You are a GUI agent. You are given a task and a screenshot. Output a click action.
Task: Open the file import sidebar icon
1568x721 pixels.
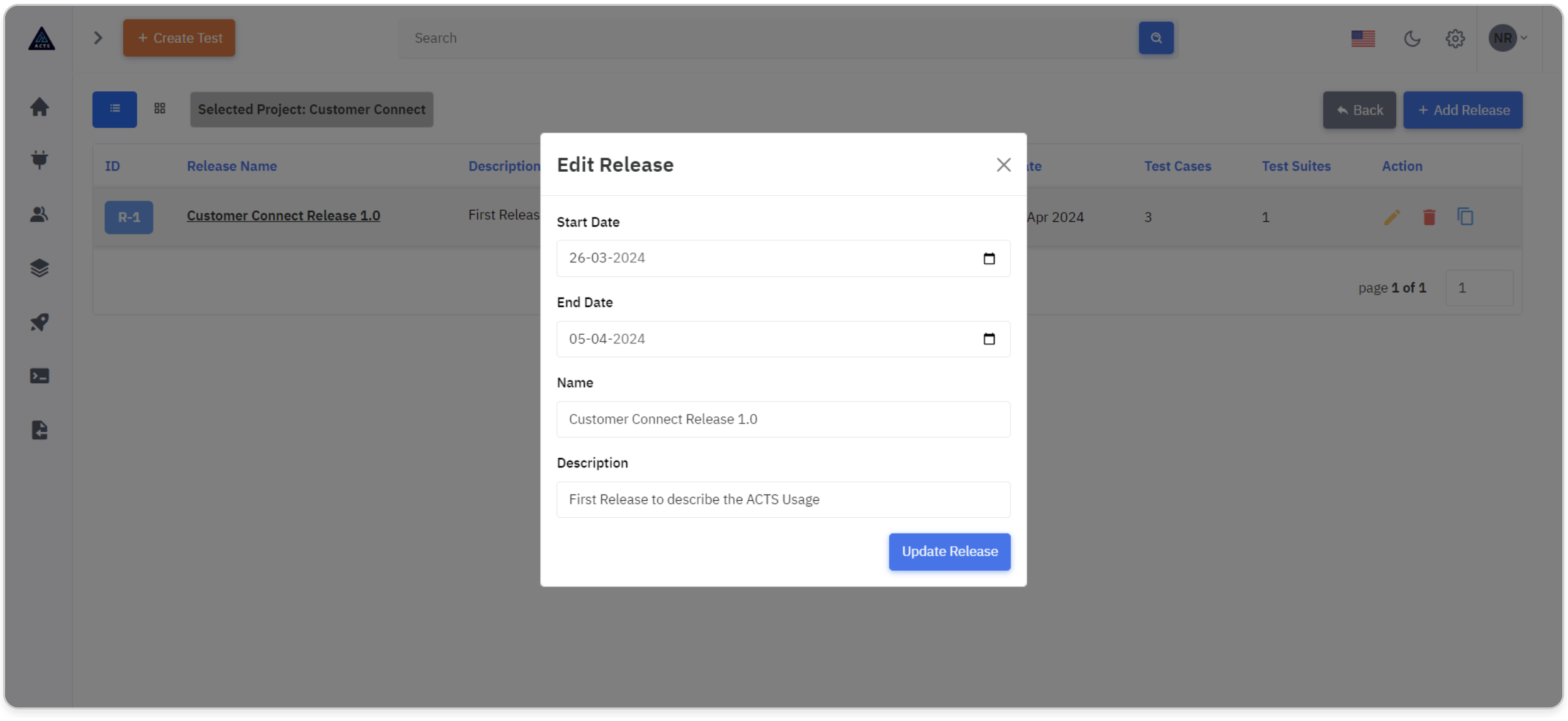click(x=40, y=430)
